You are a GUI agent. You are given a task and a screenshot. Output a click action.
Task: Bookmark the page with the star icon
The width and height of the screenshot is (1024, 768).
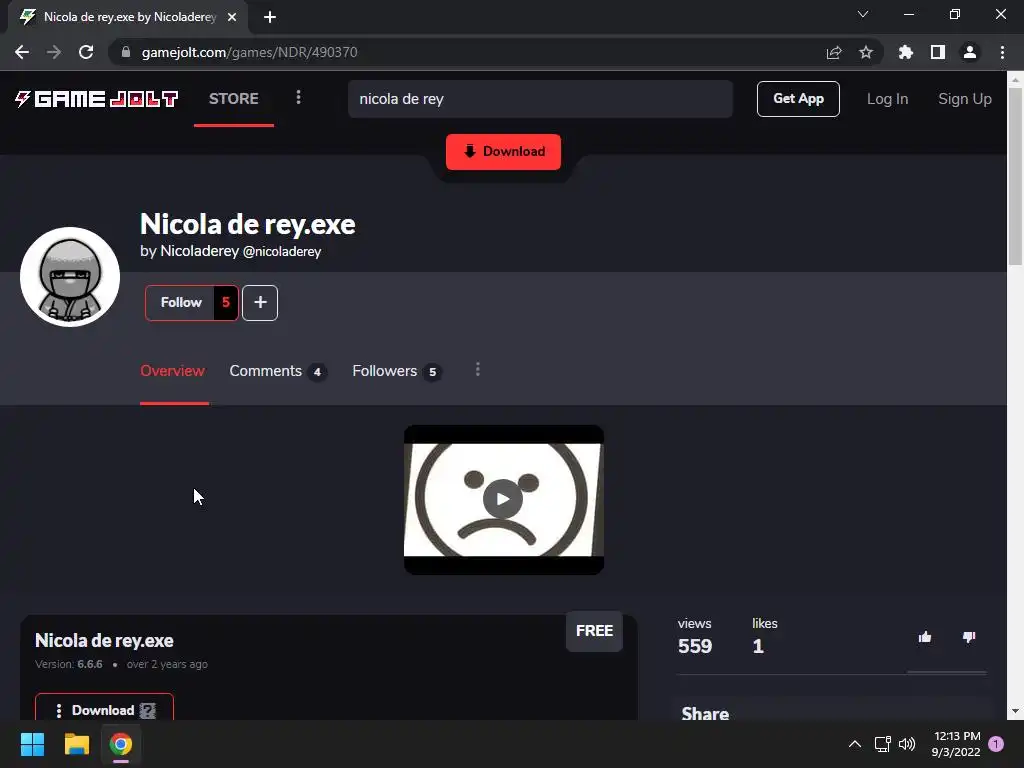[x=866, y=52]
